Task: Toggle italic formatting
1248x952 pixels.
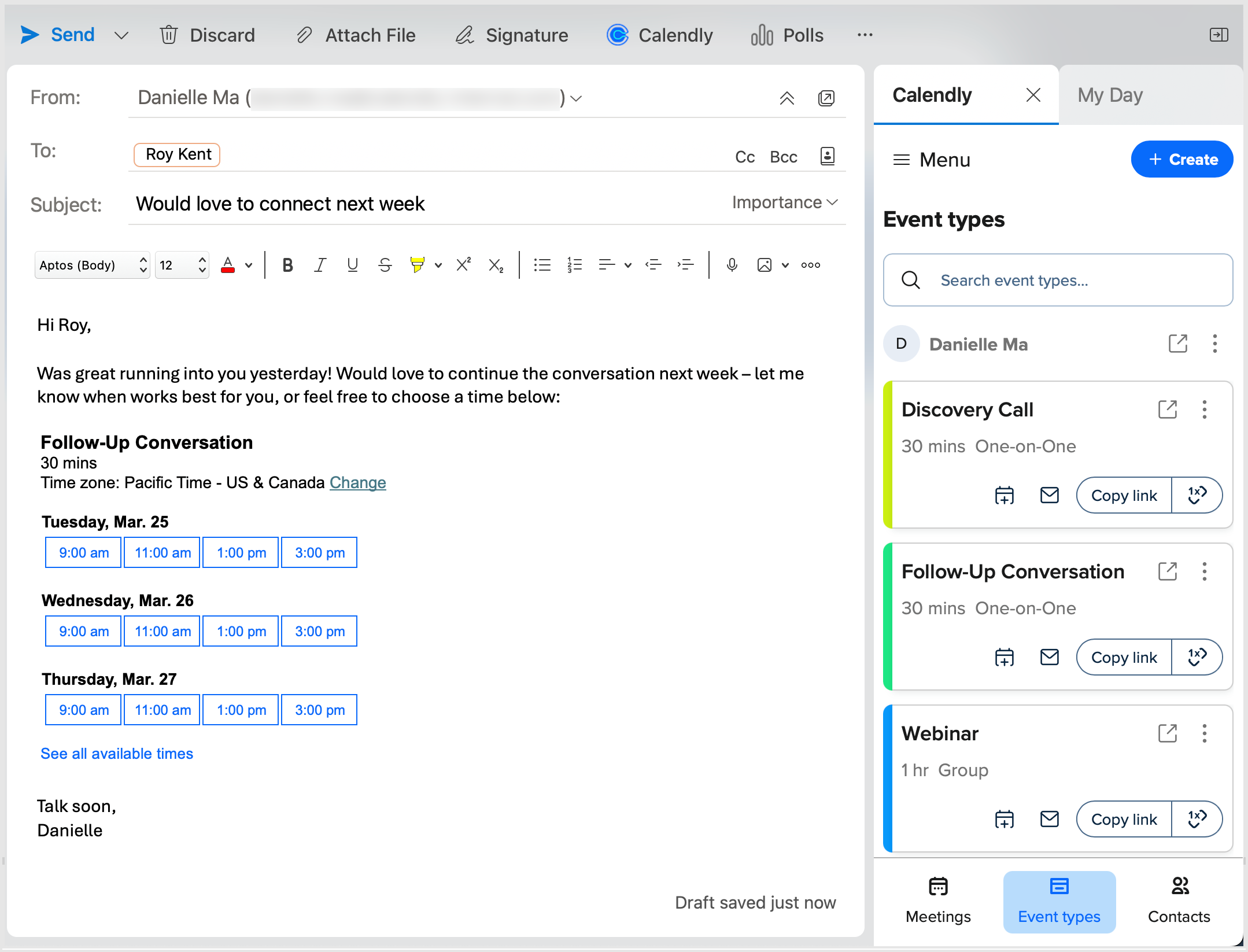Action: pyautogui.click(x=320, y=265)
